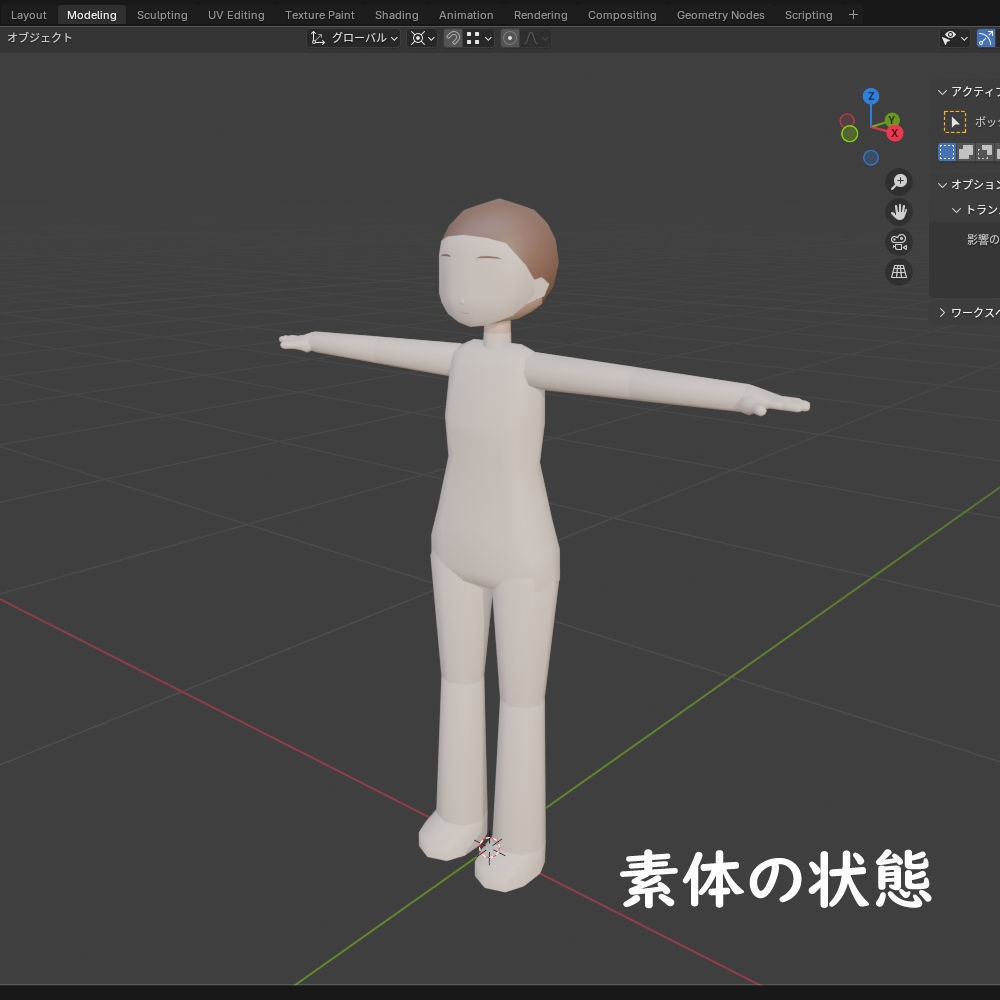
Task: Toggle proportional editing mode
Action: (509, 38)
